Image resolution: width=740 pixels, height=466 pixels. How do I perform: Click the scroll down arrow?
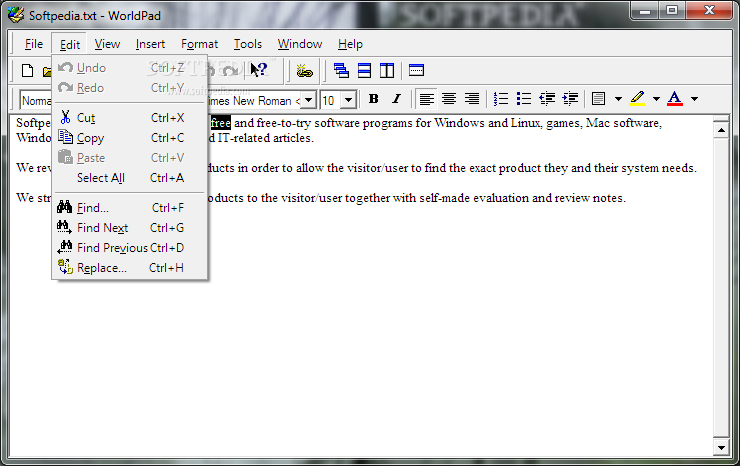721,448
